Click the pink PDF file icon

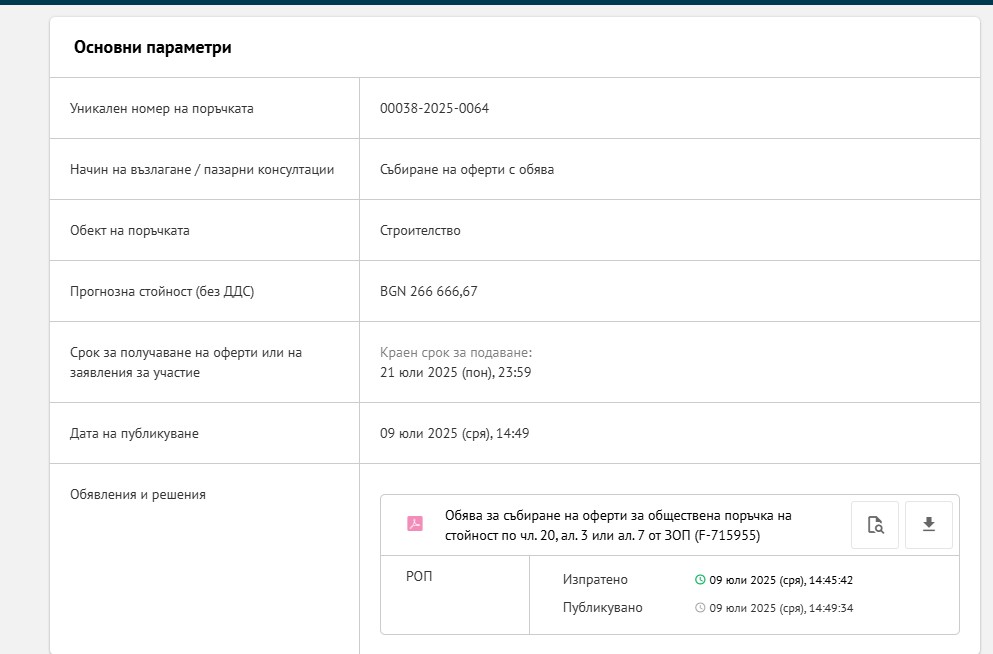tap(415, 524)
